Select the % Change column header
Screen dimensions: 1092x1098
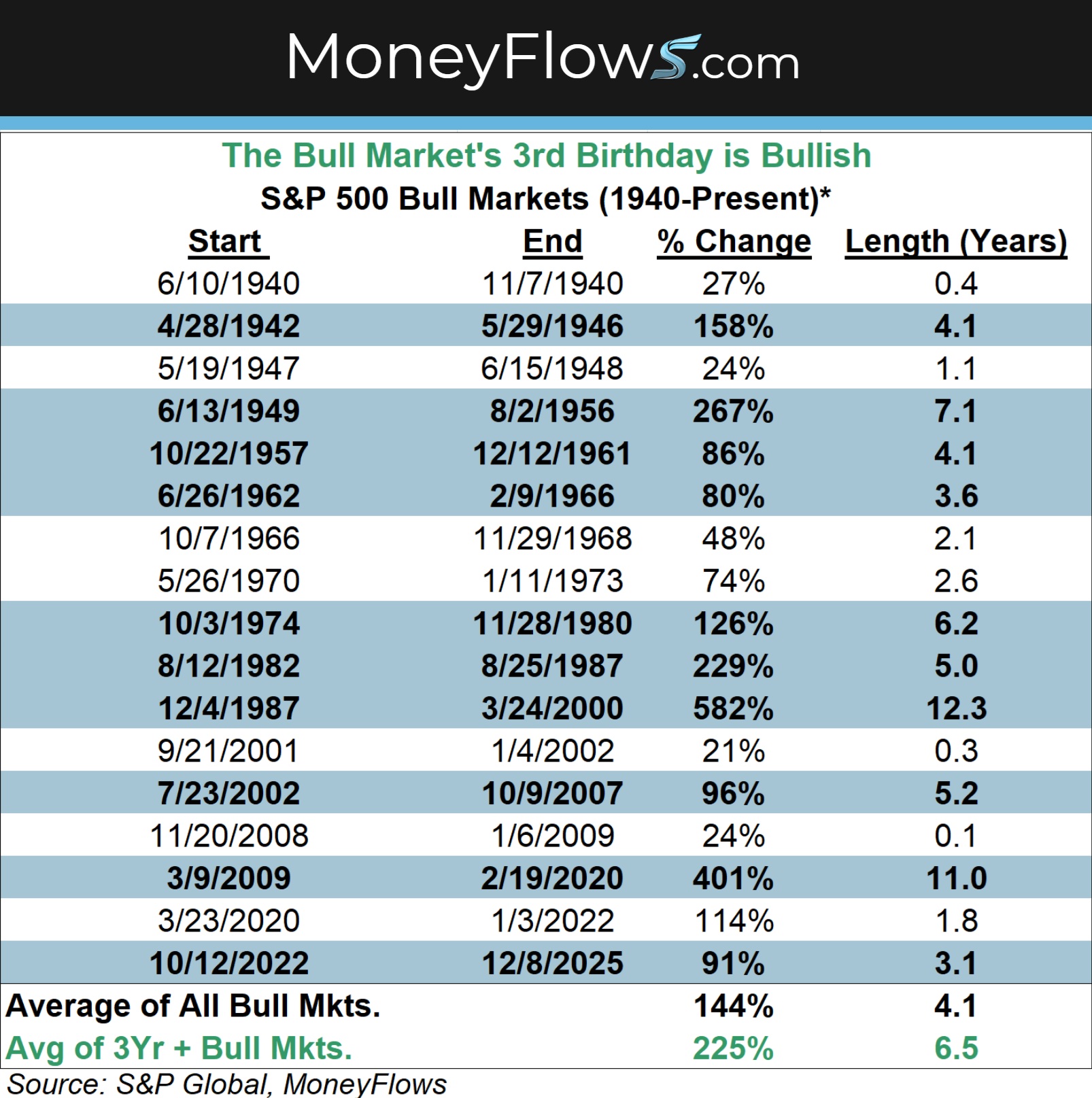pyautogui.click(x=734, y=241)
